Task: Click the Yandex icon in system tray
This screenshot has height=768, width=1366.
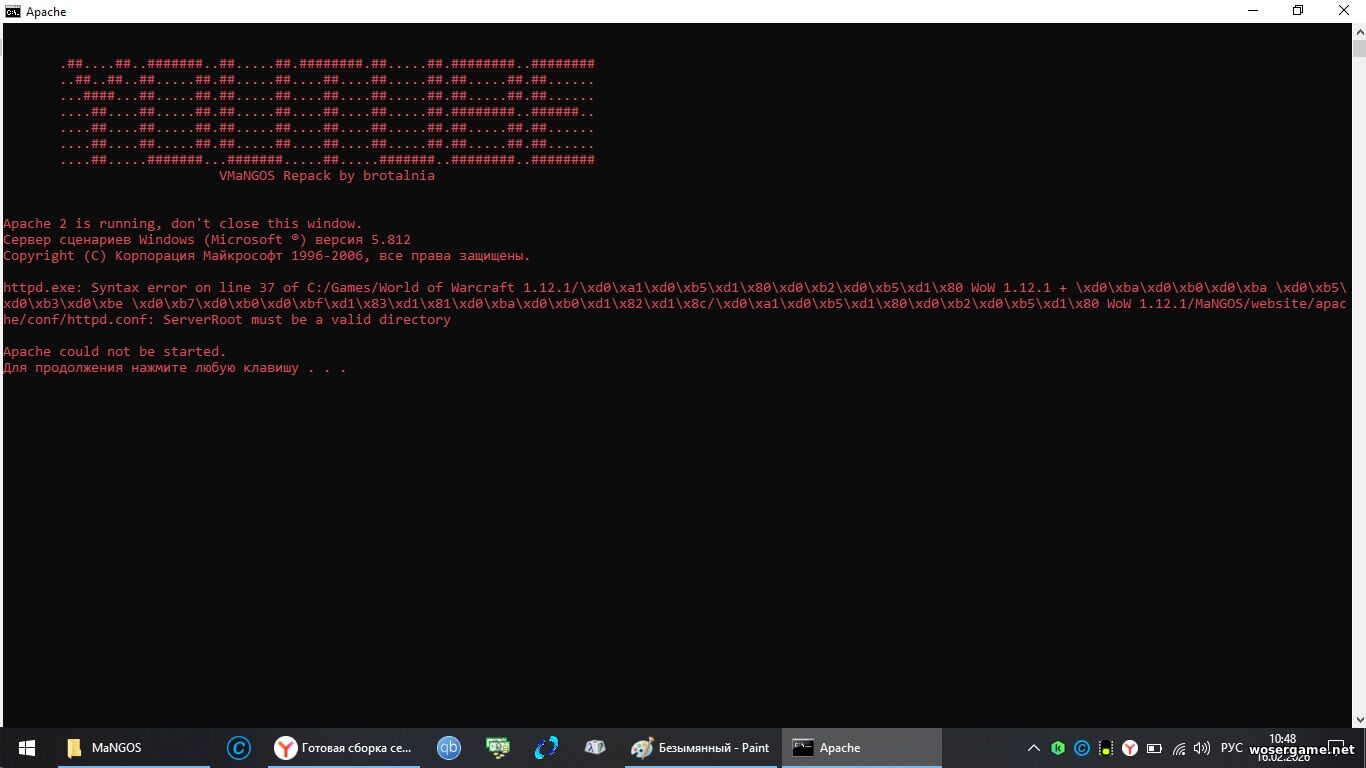Action: (x=1130, y=748)
